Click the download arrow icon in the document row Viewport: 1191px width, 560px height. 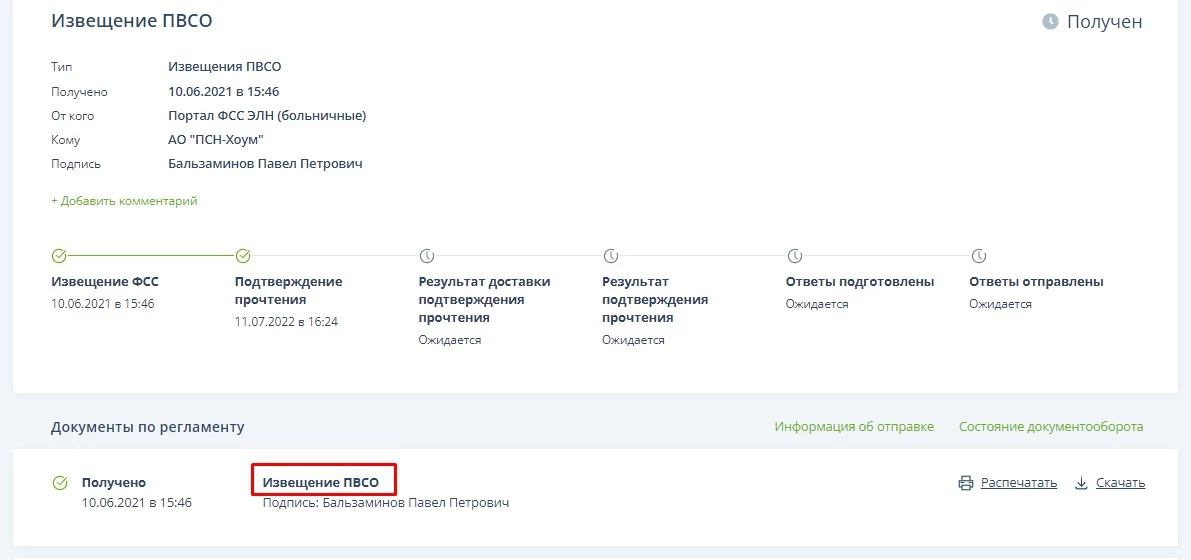pyautogui.click(x=1081, y=483)
